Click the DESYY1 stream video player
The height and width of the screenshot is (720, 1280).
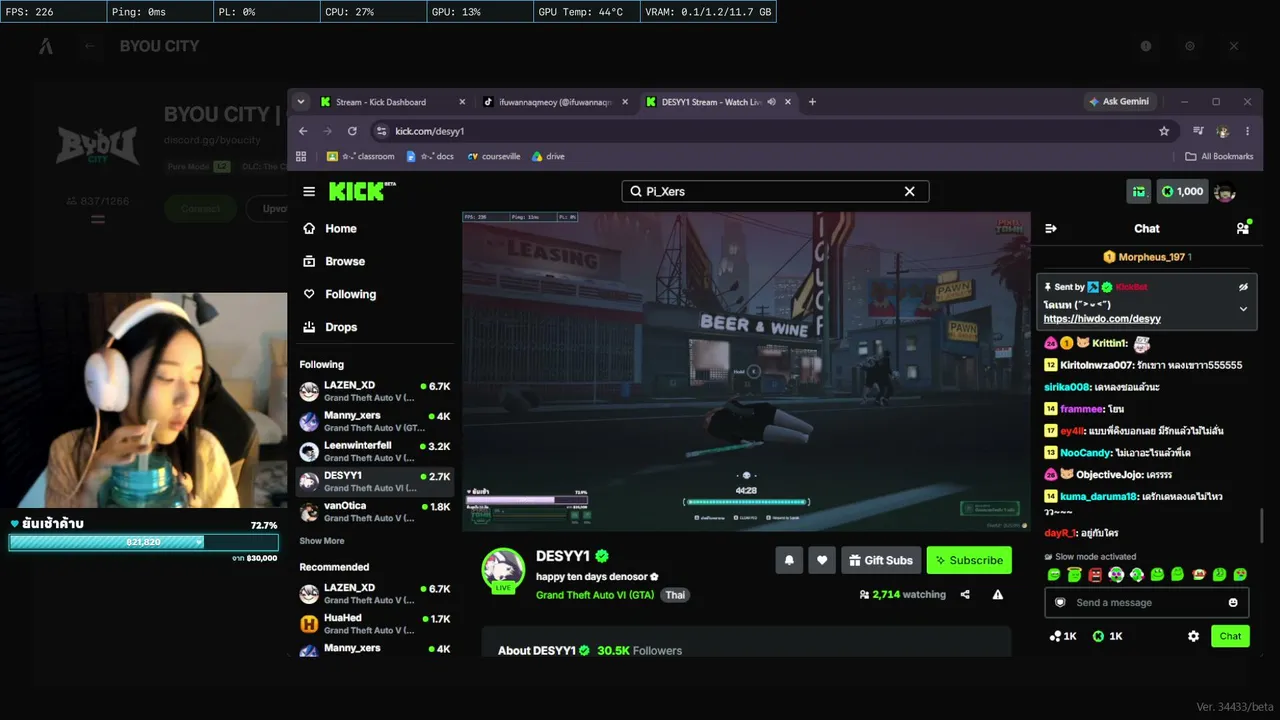click(x=746, y=371)
